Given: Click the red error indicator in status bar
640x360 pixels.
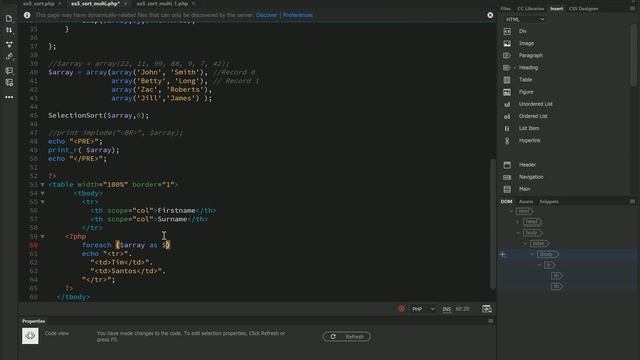Looking at the screenshot, I should [x=402, y=309].
